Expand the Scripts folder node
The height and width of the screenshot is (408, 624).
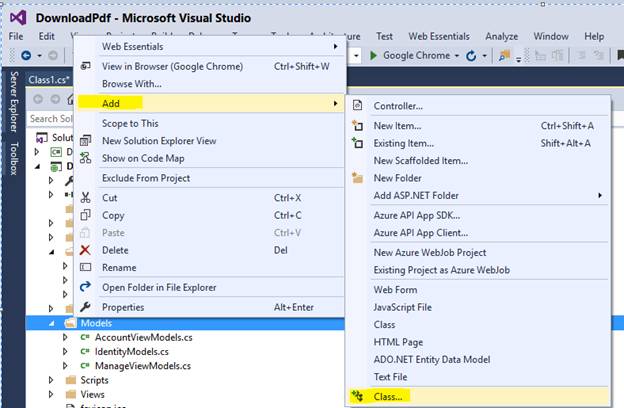(x=53, y=380)
